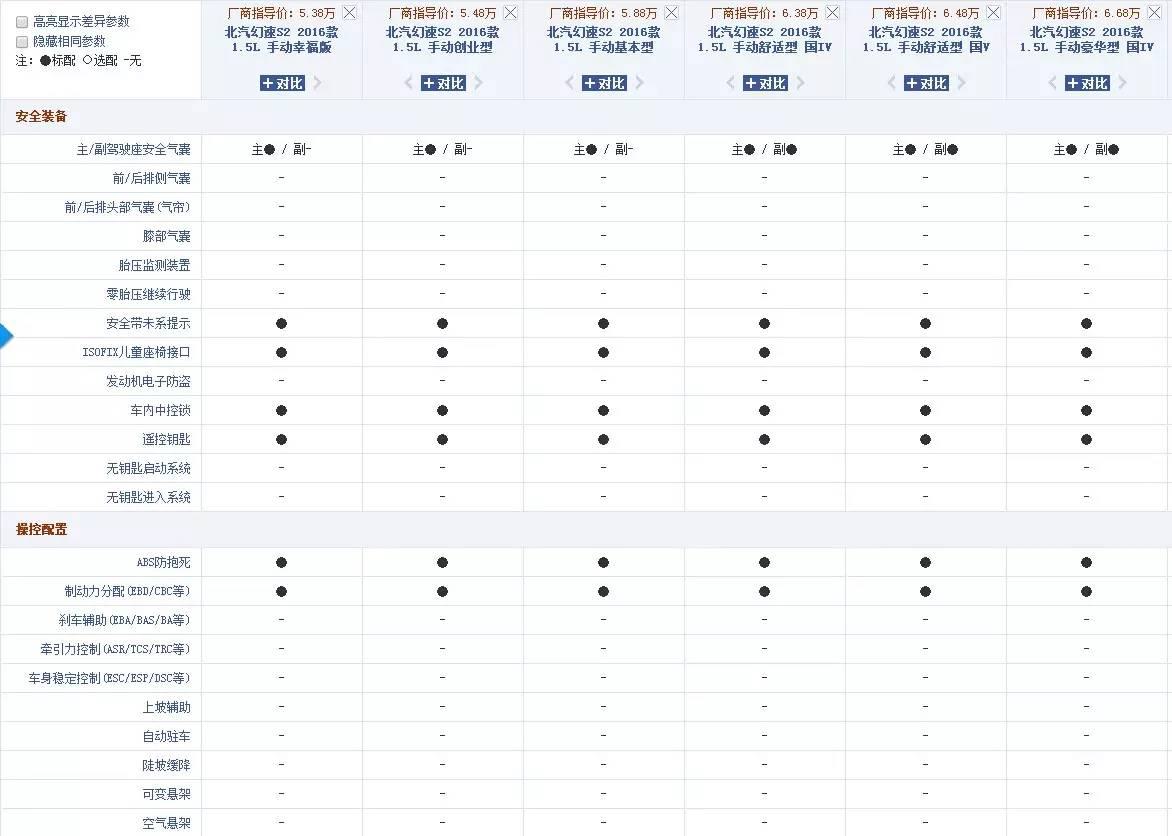The height and width of the screenshot is (836, 1172).
Task: Click +对比 button under 手动幸福版
Action: 282,83
